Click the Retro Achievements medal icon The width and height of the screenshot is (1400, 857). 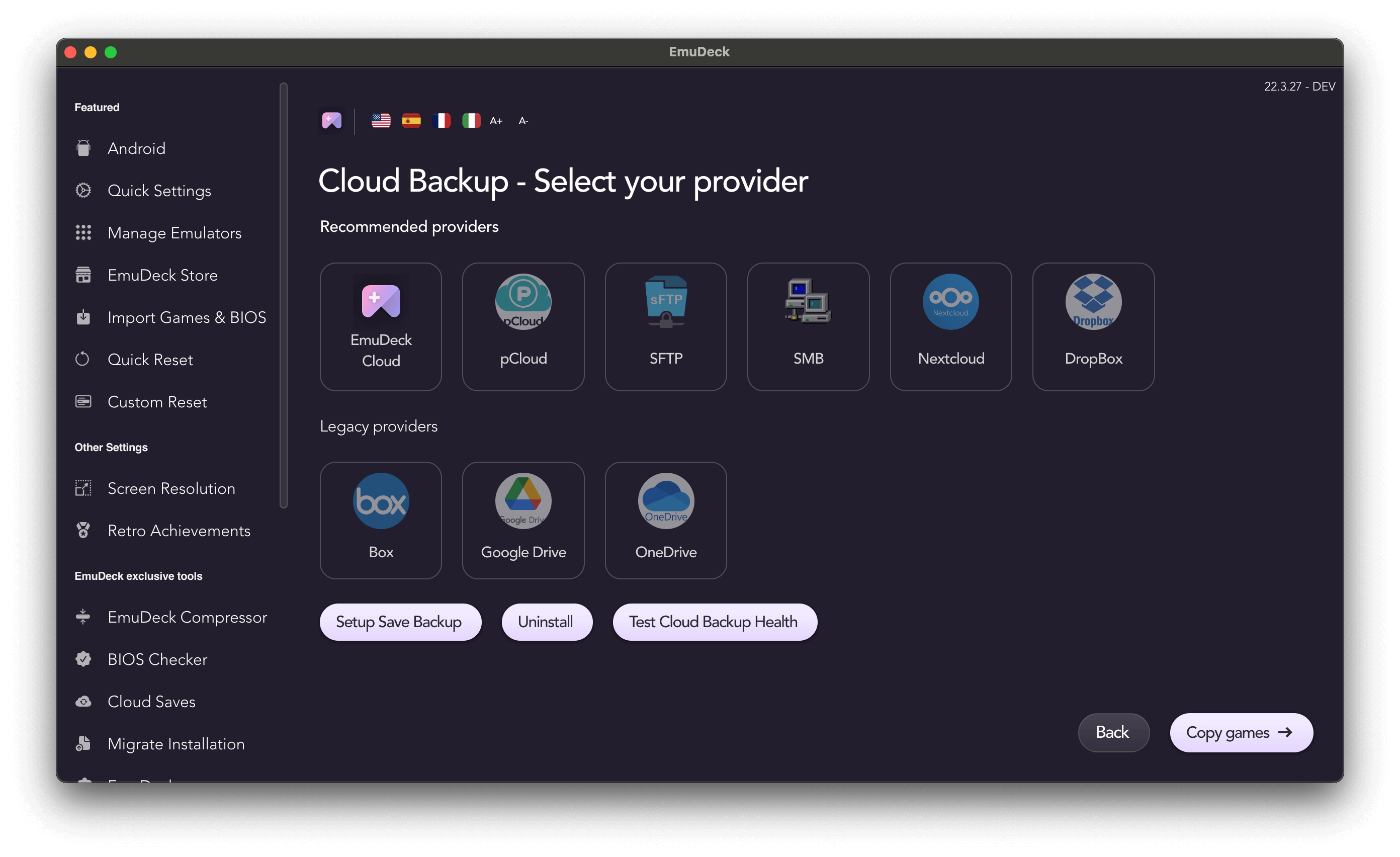(83, 530)
